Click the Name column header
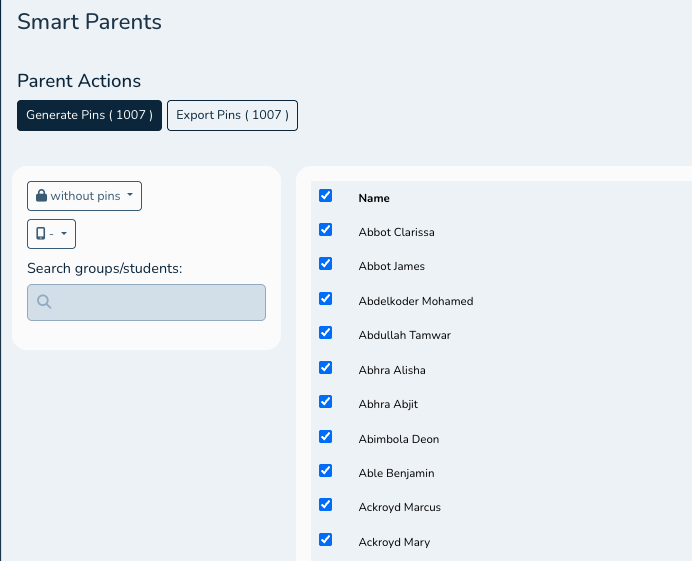The image size is (692, 561). [374, 198]
